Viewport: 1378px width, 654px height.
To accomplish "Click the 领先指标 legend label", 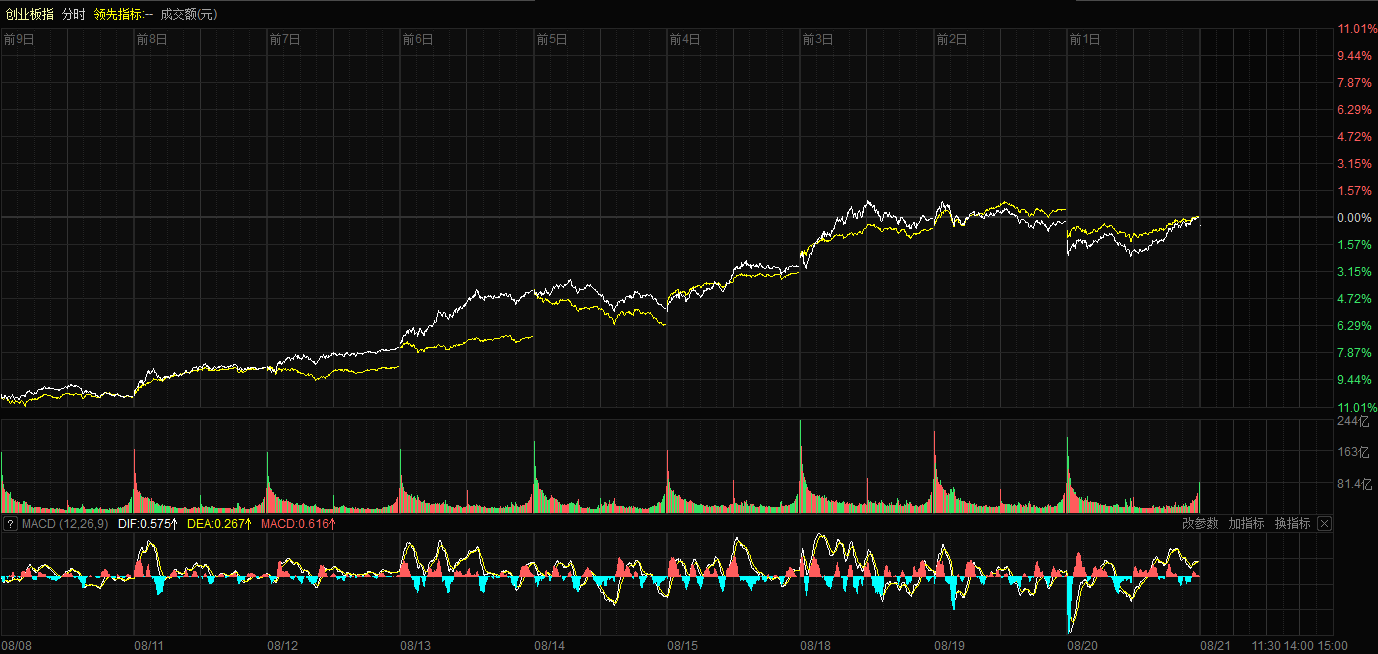I will [122, 14].
